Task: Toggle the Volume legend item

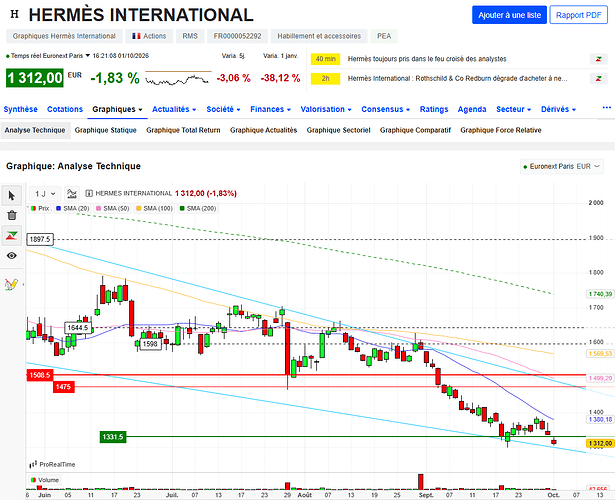Action: coord(45,480)
